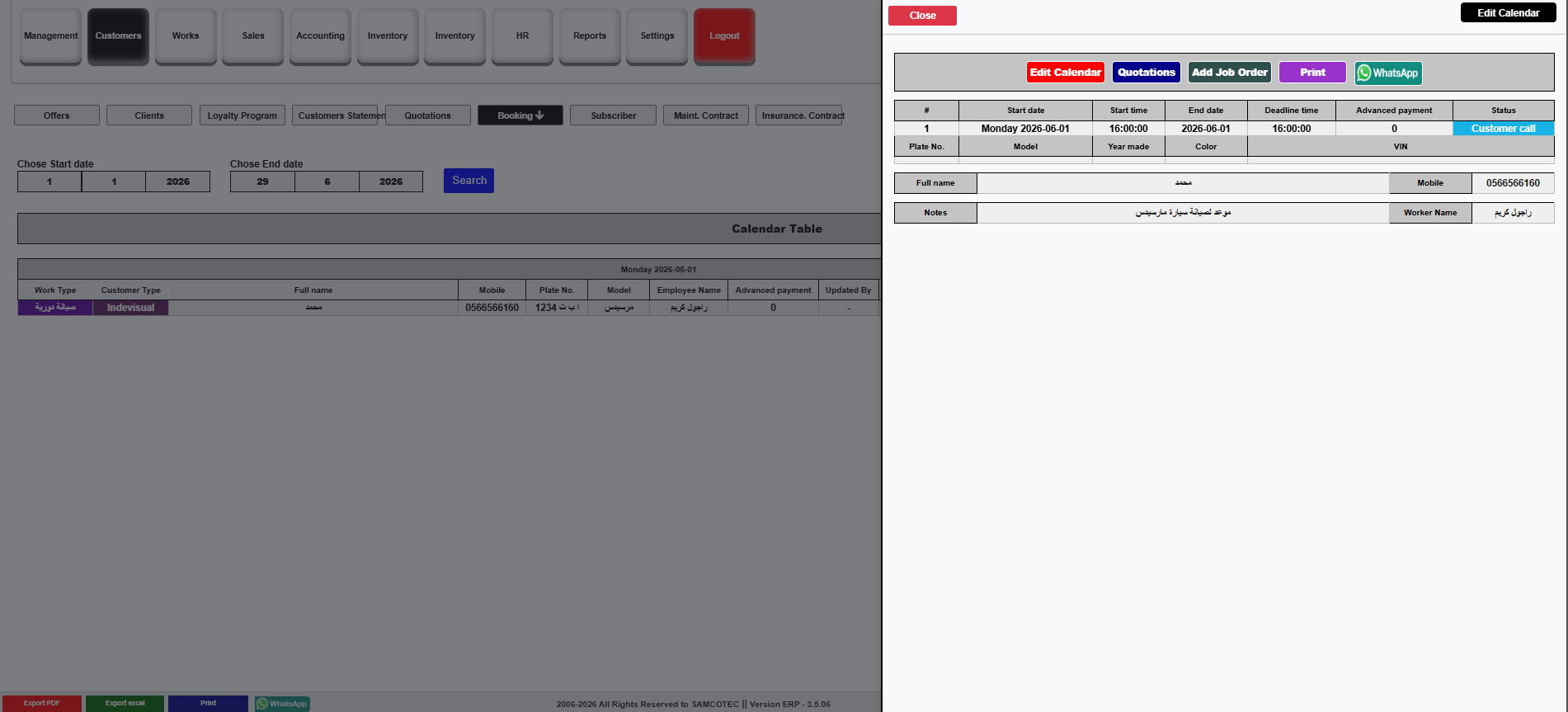The height and width of the screenshot is (712, 1568).
Task: Click the black Edit Calendar button at top right
Action: 1508,12
